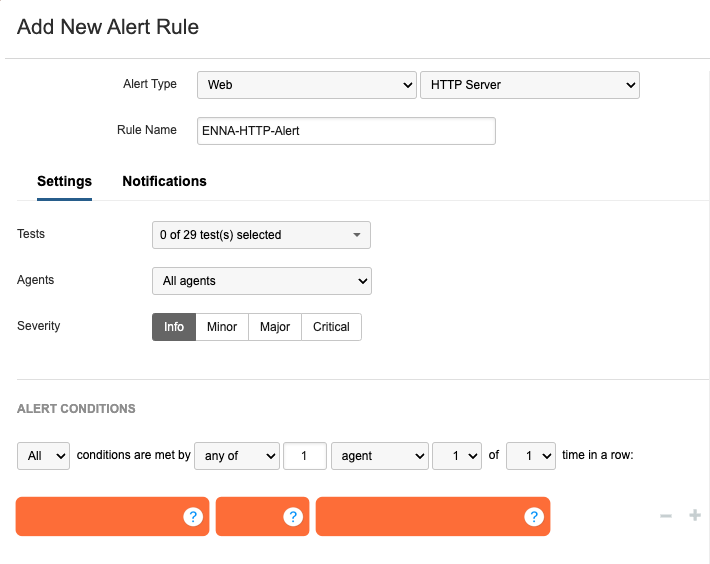
Task: Open the agent unit dropdown
Action: coord(379,456)
